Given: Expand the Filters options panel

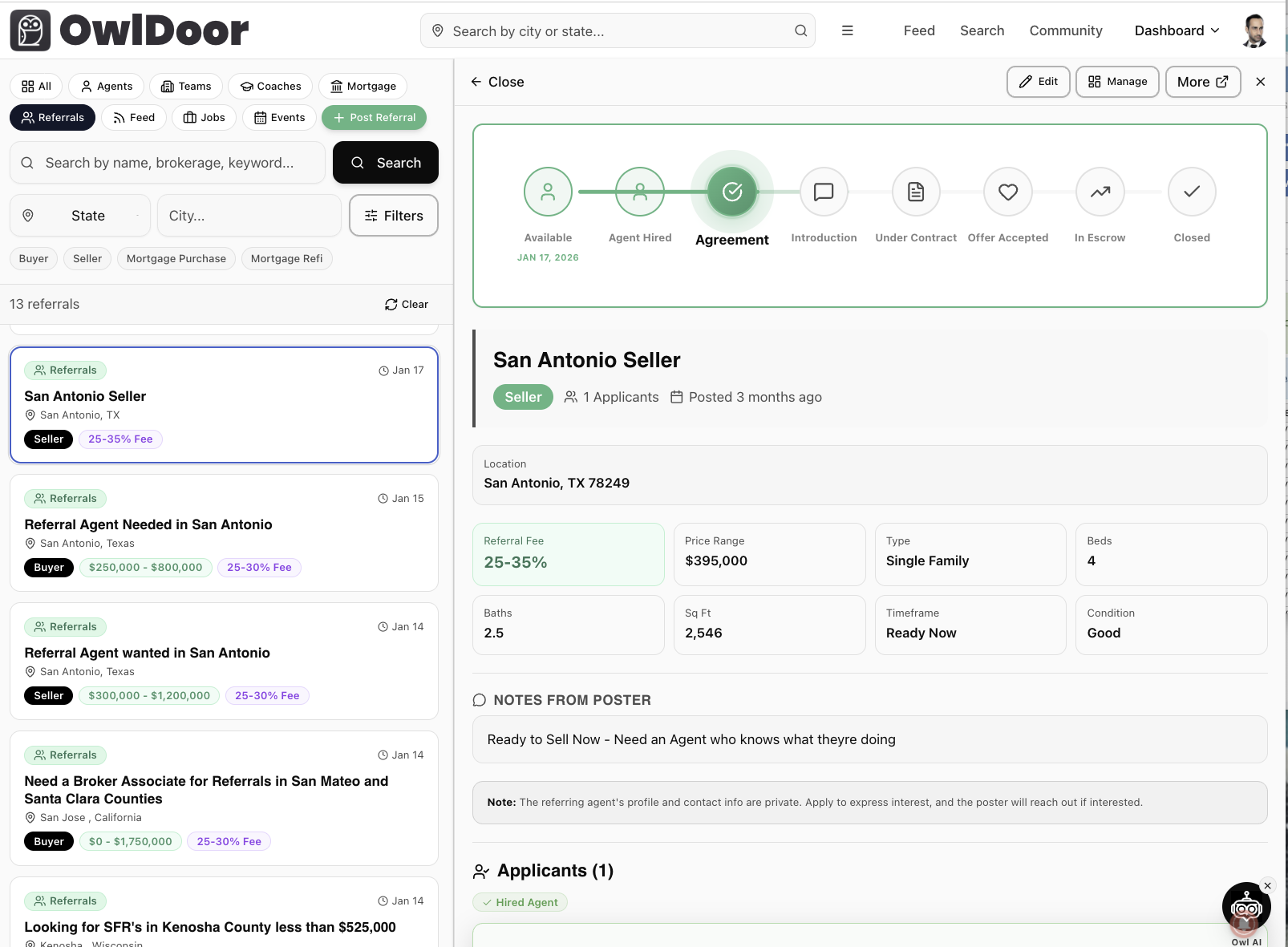Looking at the screenshot, I should point(394,216).
